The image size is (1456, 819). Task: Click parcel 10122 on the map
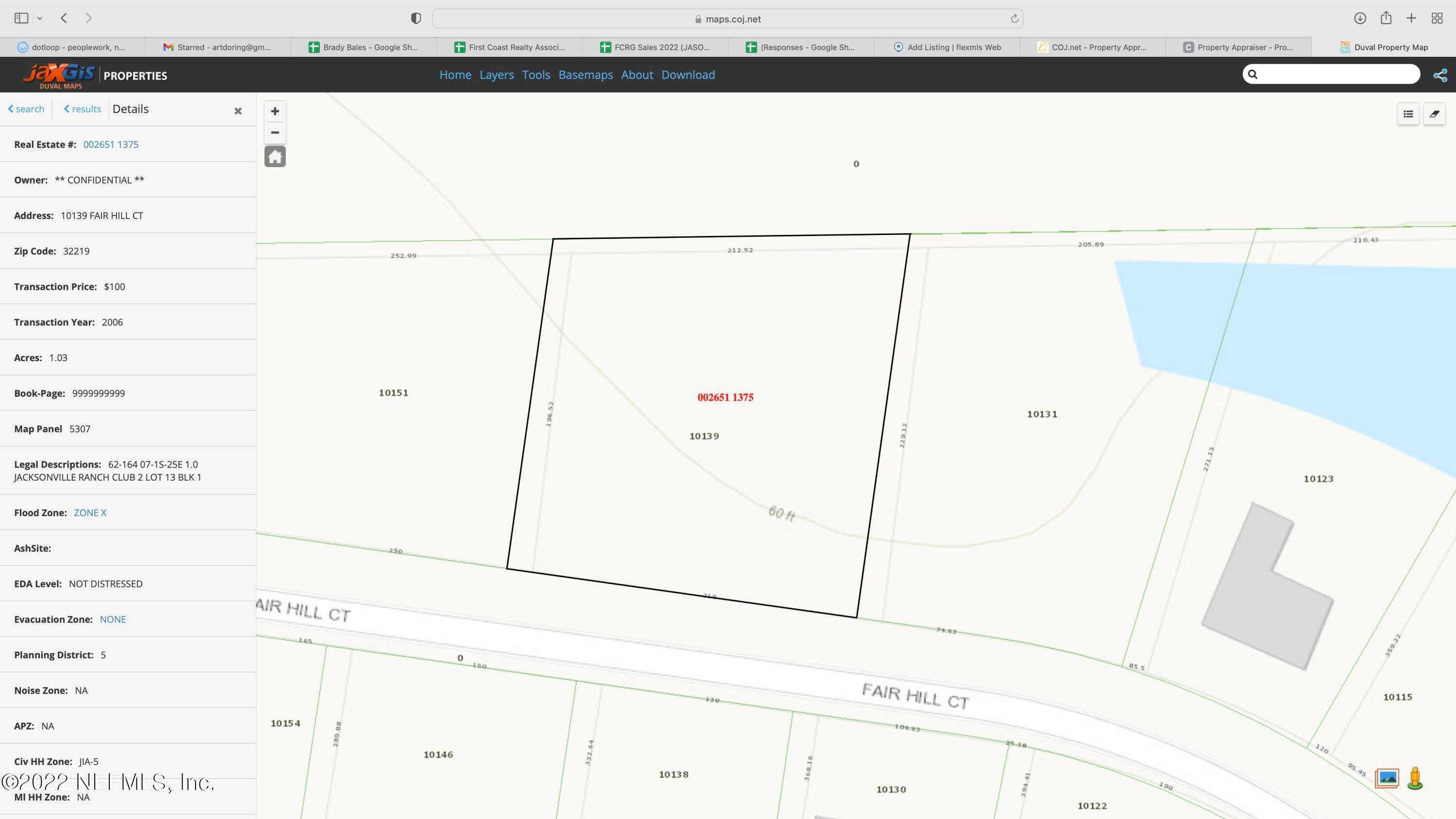click(1092, 805)
